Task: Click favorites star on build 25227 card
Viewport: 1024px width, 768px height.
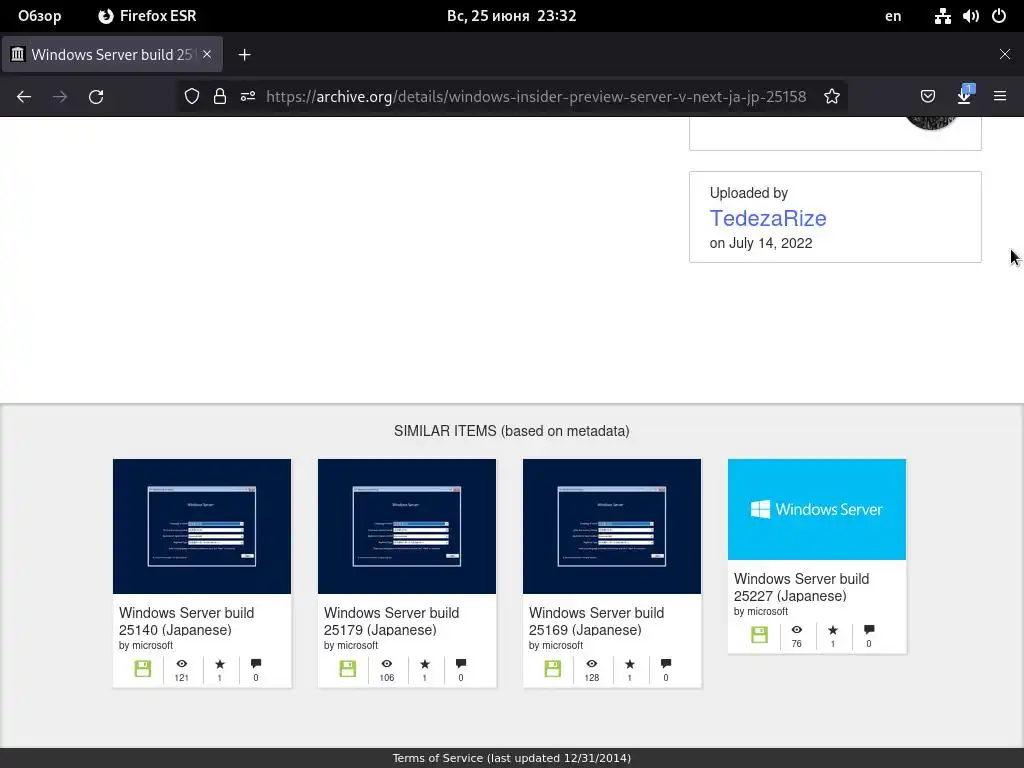Action: [x=833, y=630]
